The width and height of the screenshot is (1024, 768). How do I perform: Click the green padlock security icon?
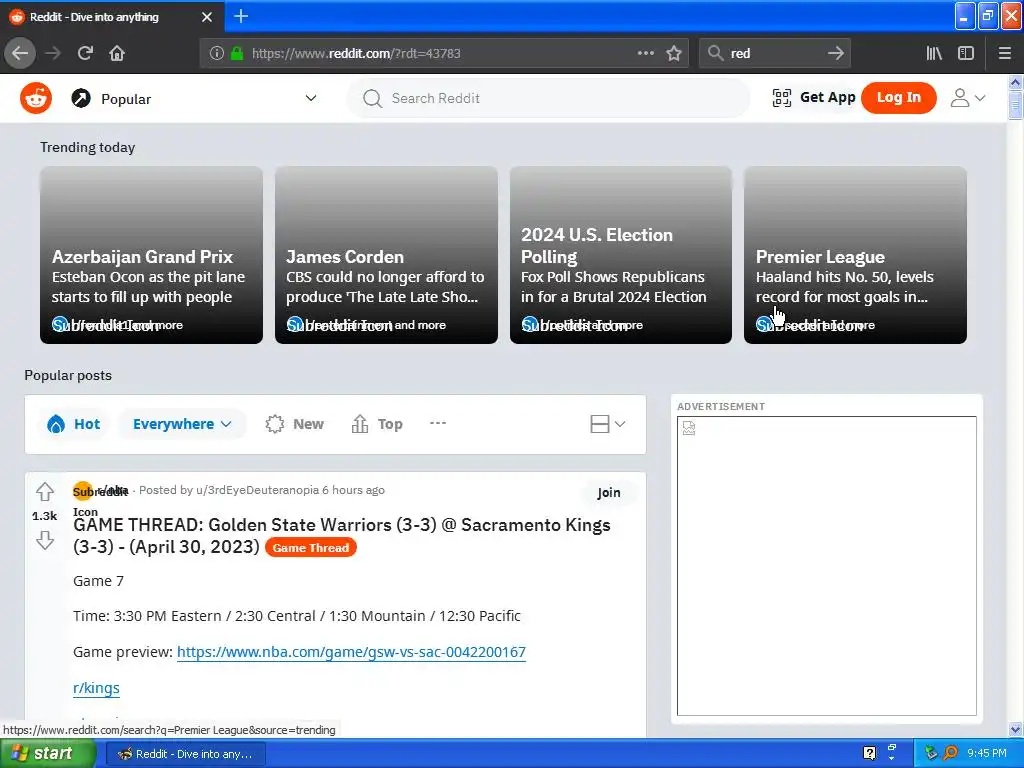(237, 53)
